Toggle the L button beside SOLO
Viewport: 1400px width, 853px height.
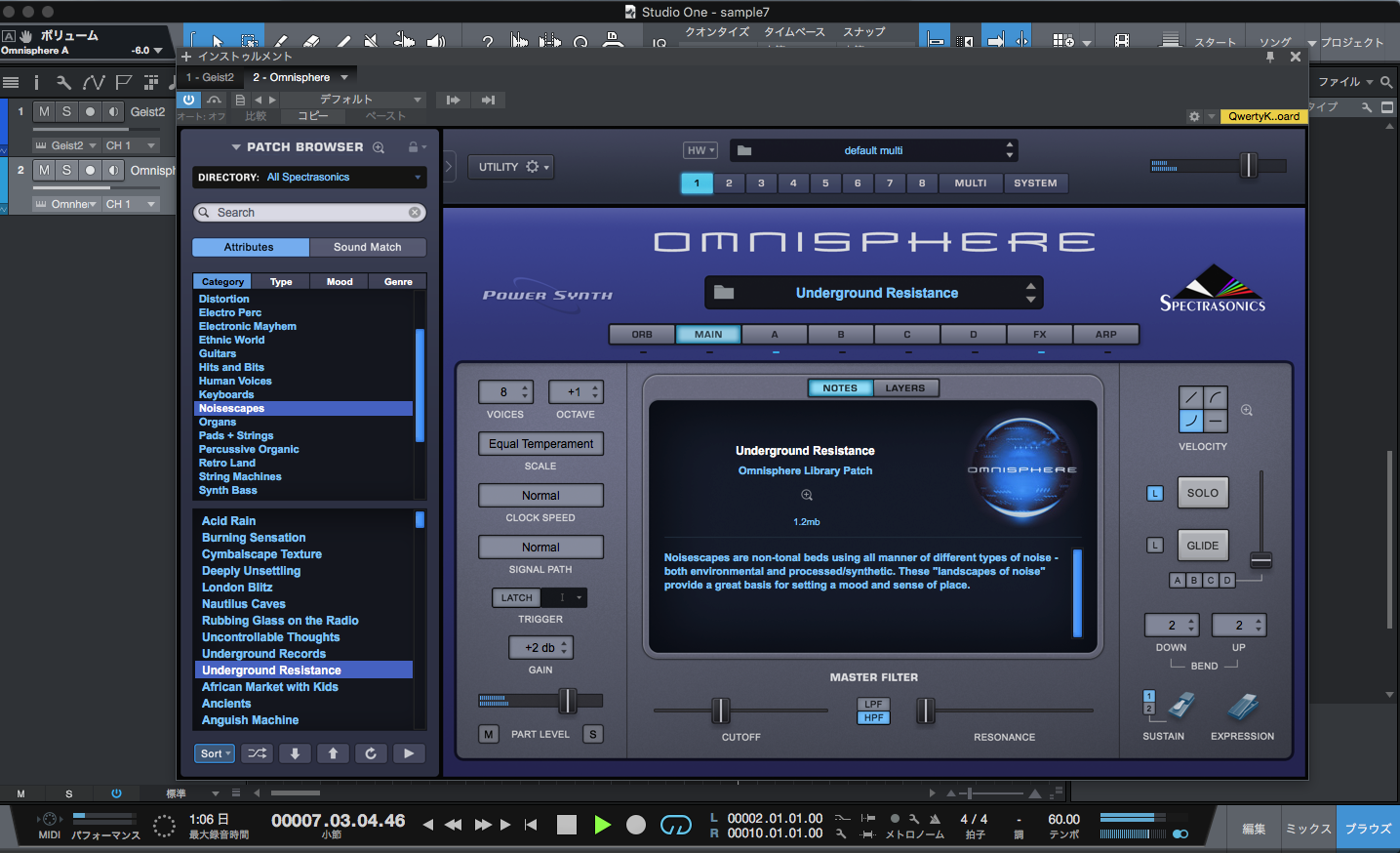point(1155,493)
